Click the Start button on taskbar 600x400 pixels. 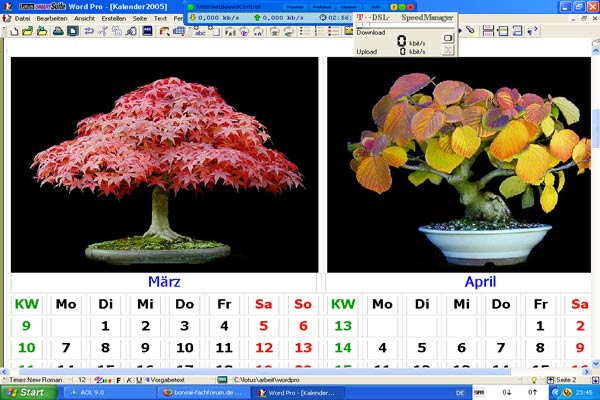tap(29, 392)
